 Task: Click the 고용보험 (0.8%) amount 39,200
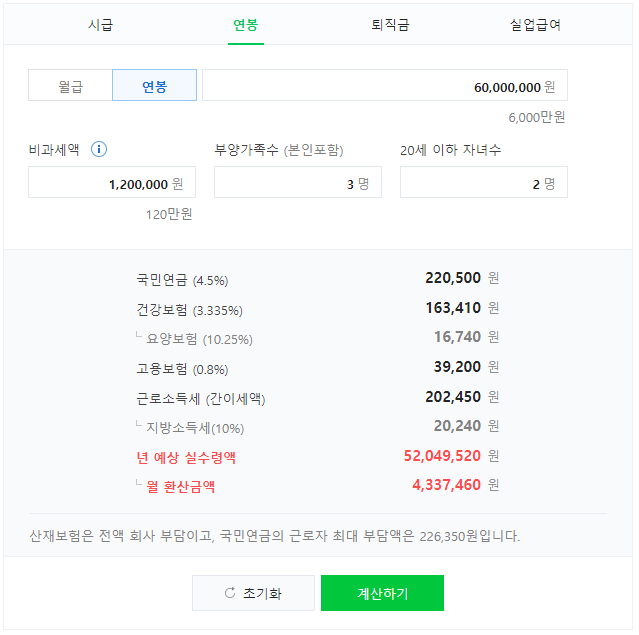457,367
